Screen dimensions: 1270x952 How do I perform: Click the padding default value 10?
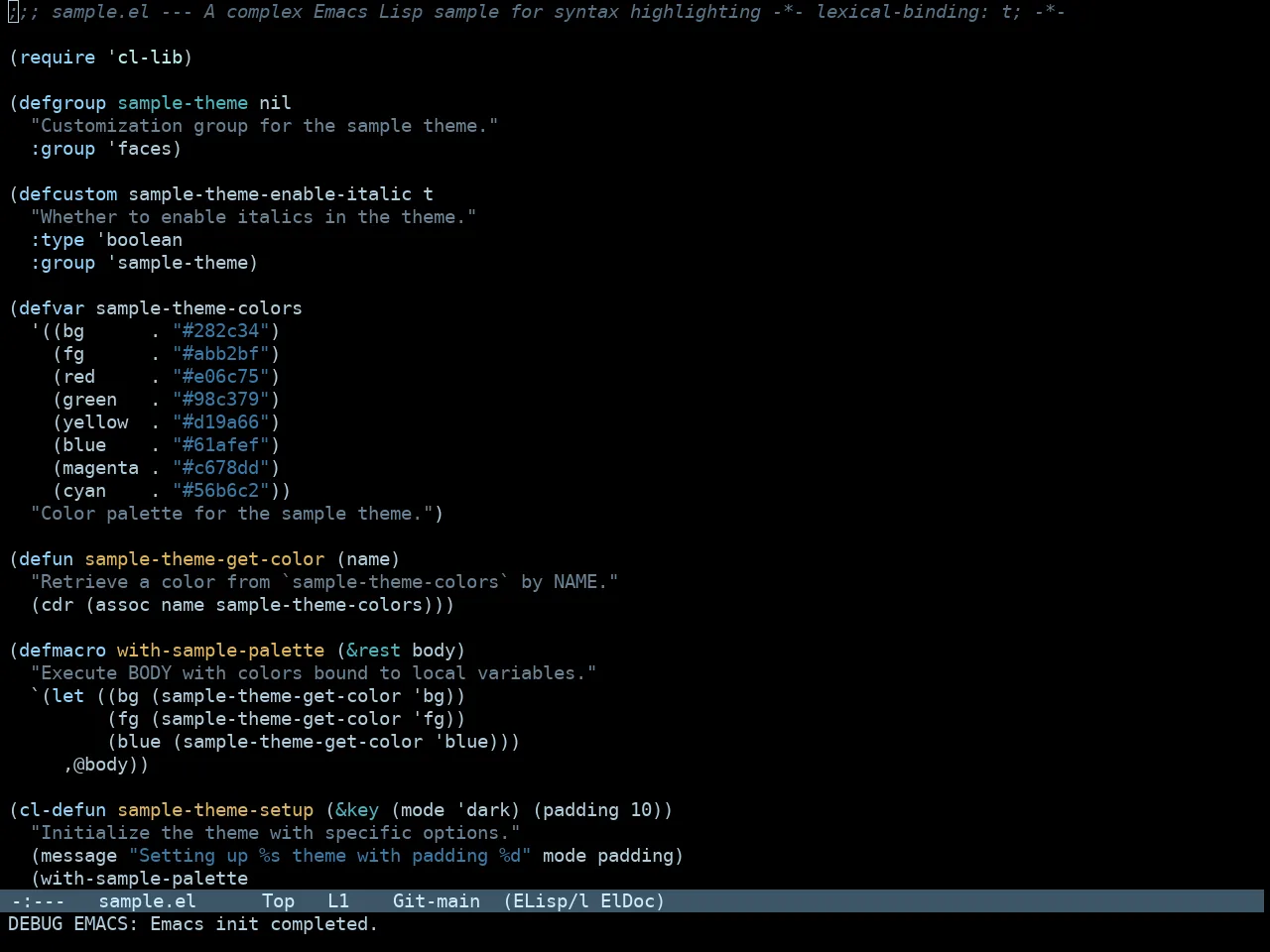pyautogui.click(x=641, y=809)
